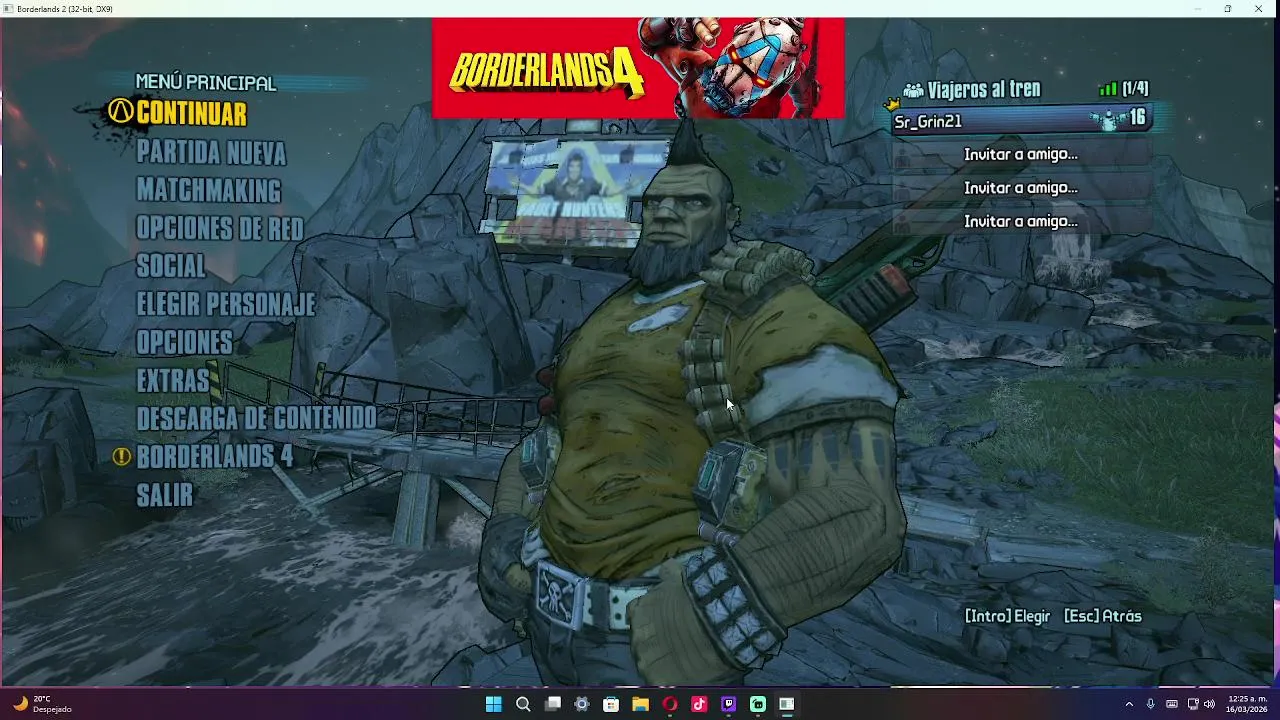Open File Explorer from the taskbar
The height and width of the screenshot is (720, 1280).
640,704
